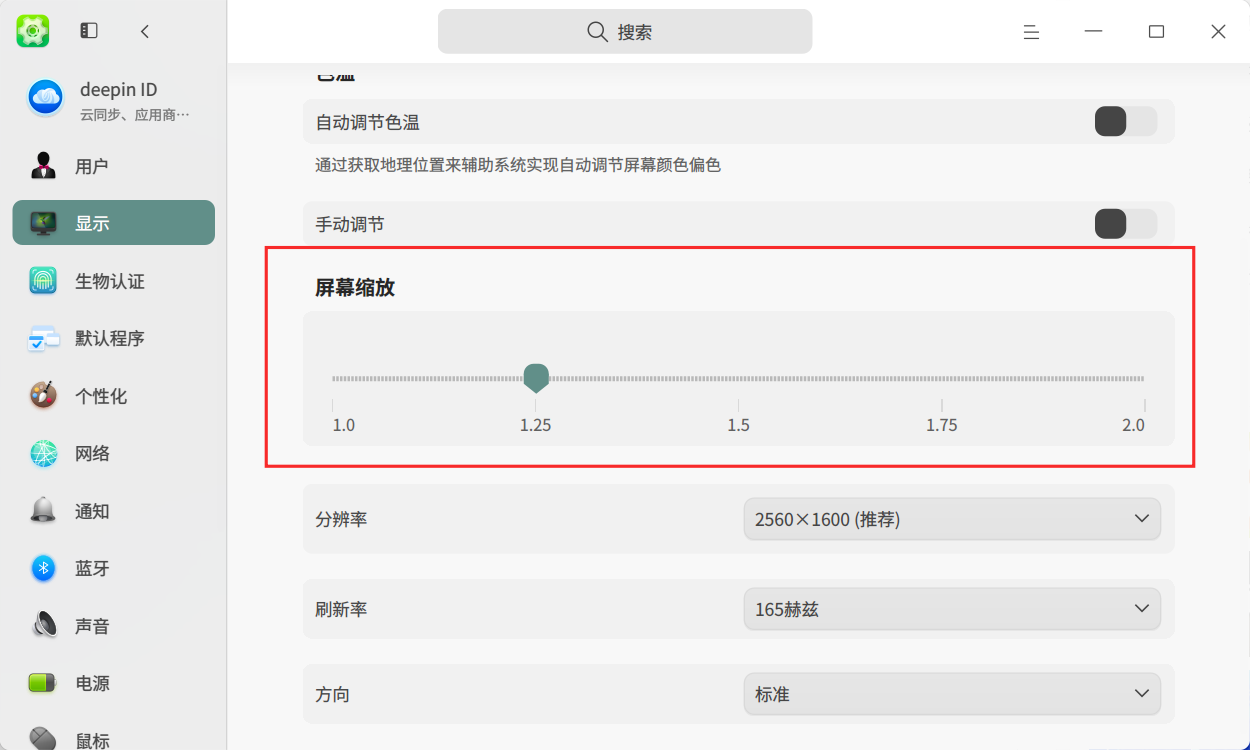Open the deepin ID cloud icon

coord(46,97)
